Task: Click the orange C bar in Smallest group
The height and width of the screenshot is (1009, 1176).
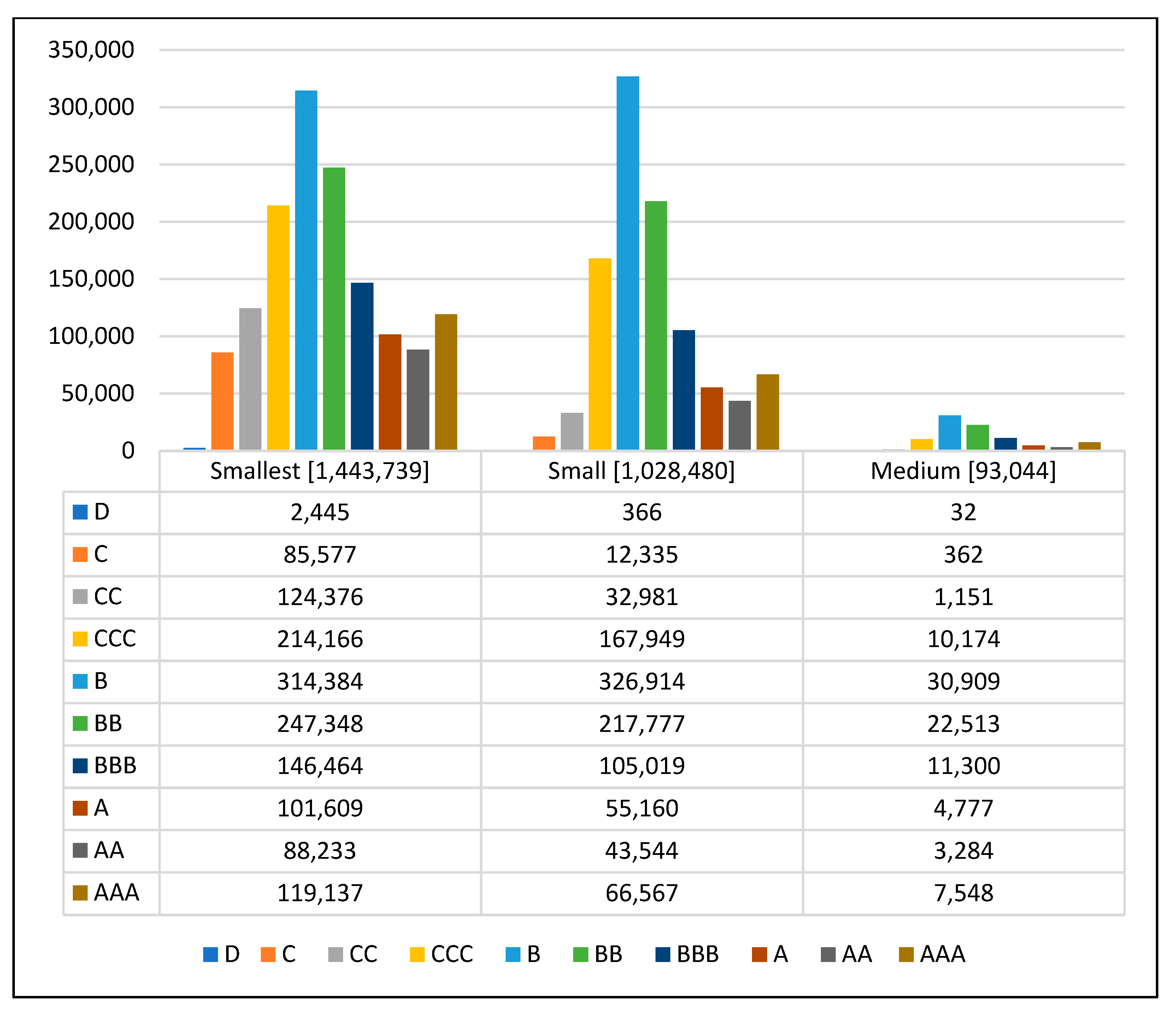Action: click(222, 401)
